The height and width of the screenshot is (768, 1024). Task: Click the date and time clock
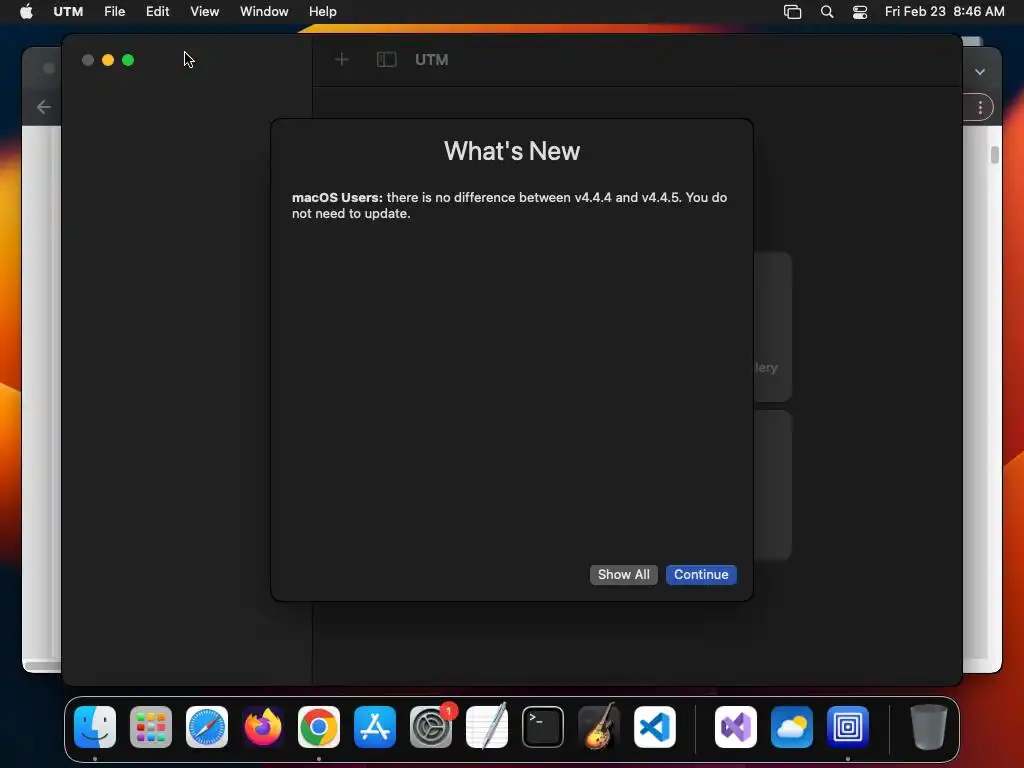944,12
